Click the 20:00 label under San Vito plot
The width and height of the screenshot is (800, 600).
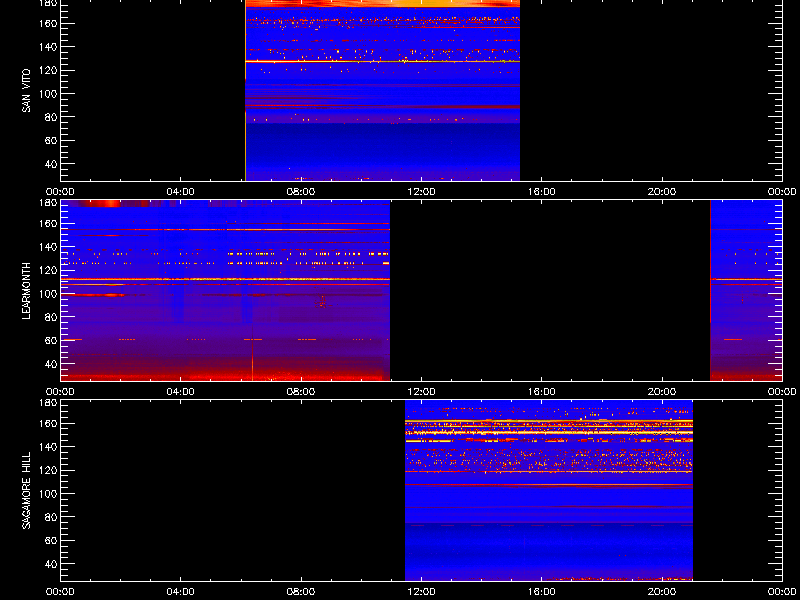coord(662,192)
